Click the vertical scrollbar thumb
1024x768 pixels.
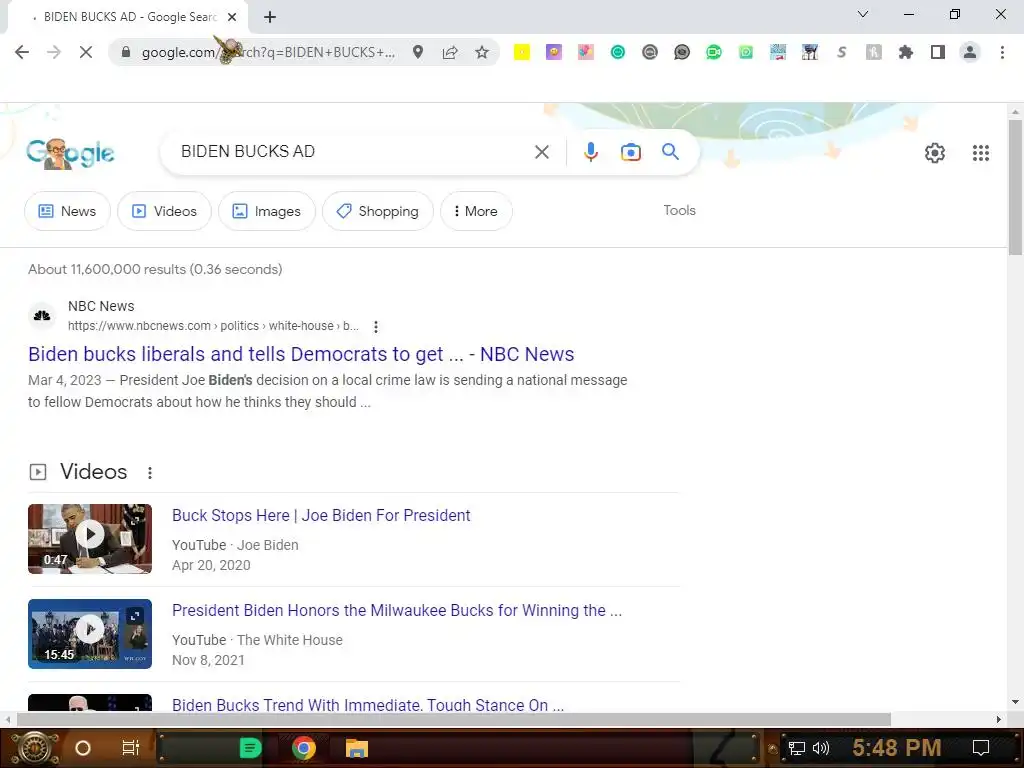coord(1016,187)
